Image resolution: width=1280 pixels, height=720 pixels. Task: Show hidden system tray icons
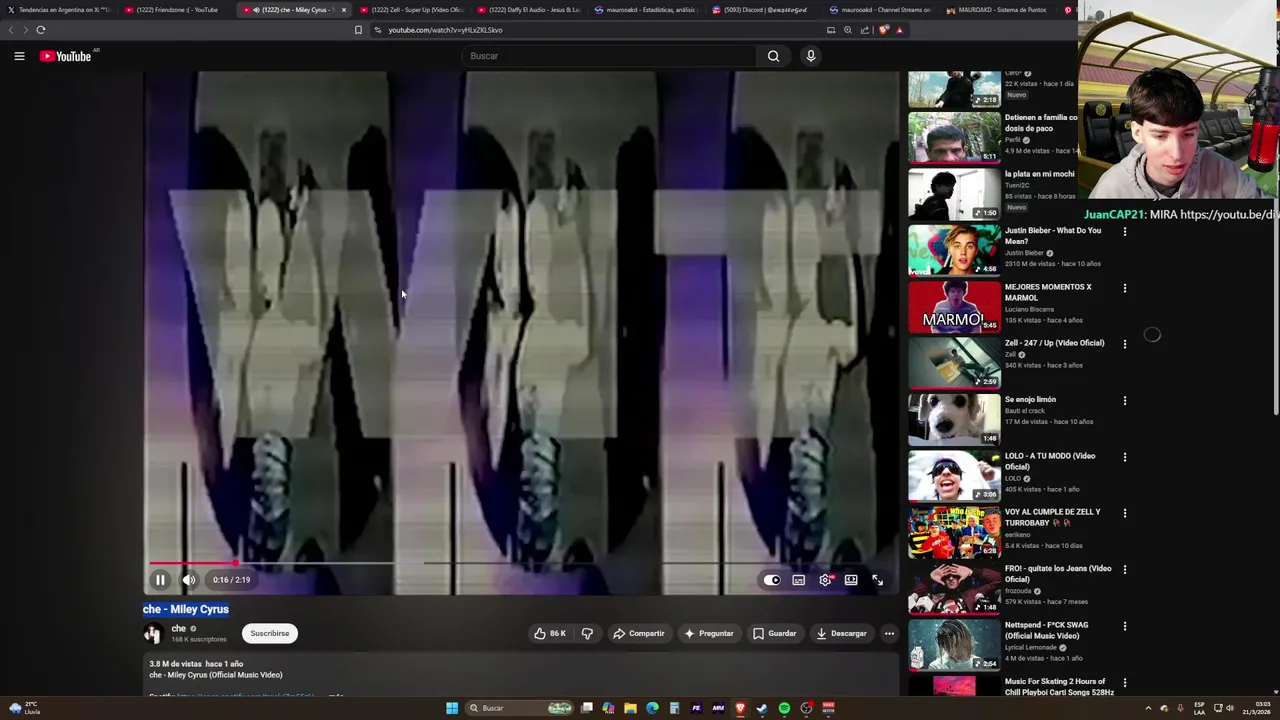pos(1148,708)
